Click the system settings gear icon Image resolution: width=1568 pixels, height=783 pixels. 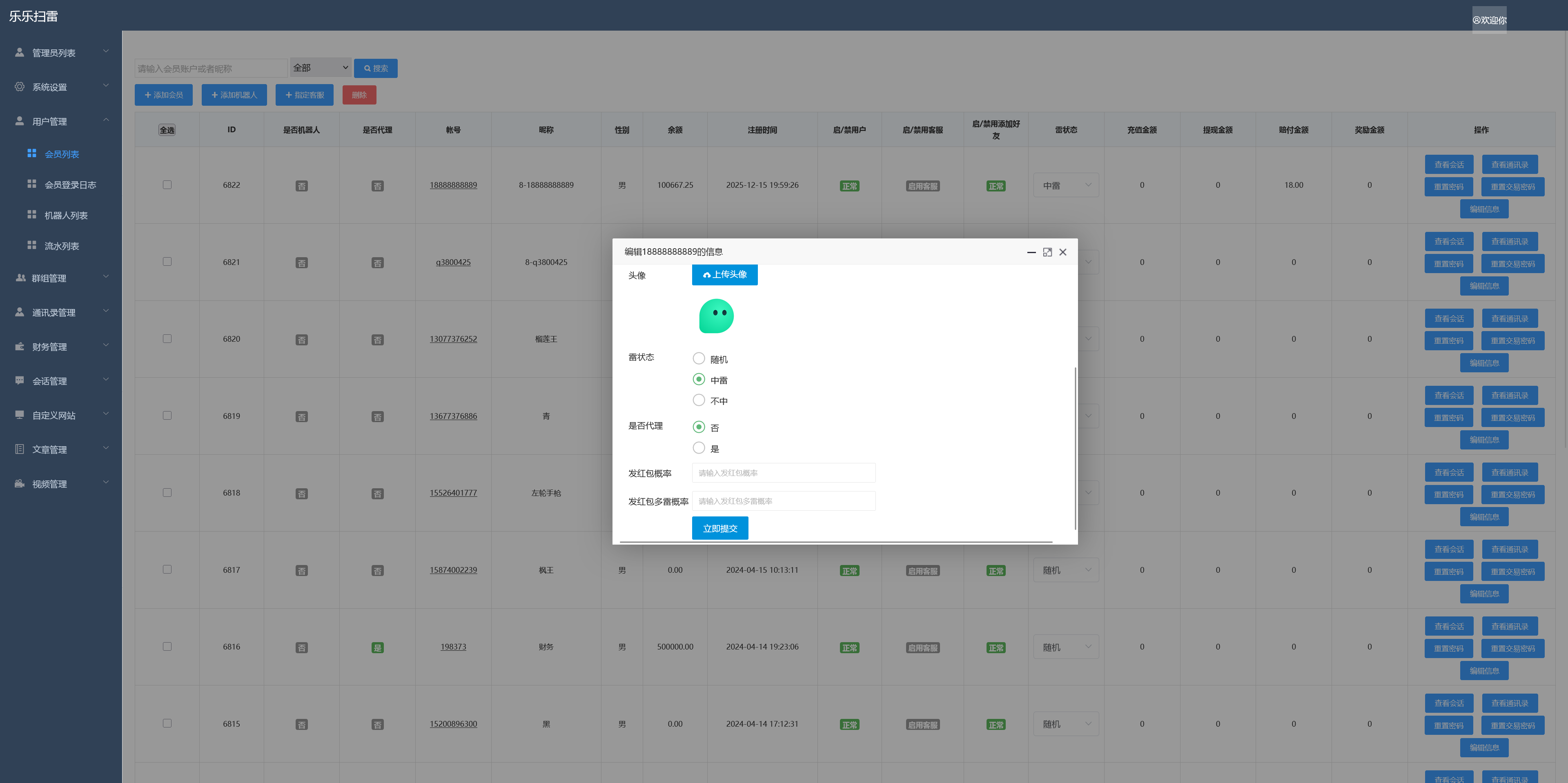(x=20, y=87)
